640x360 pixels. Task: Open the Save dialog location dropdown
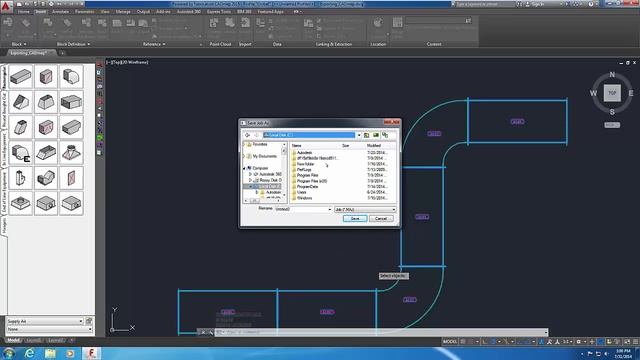359,135
